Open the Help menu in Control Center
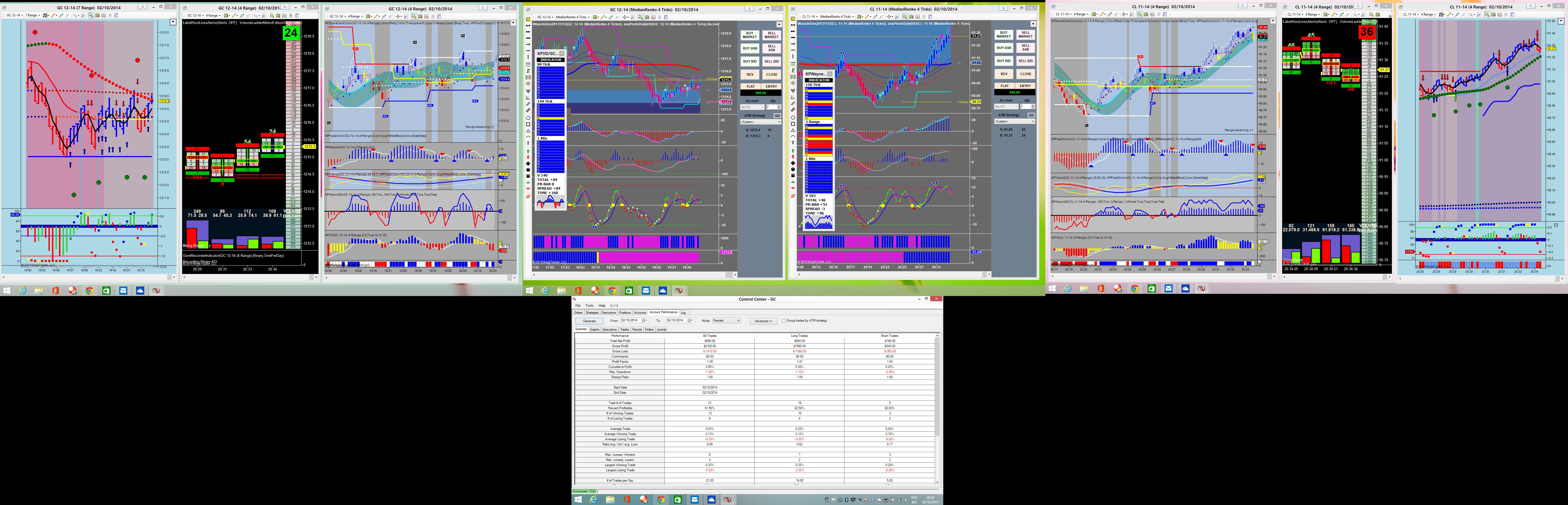 (602, 306)
